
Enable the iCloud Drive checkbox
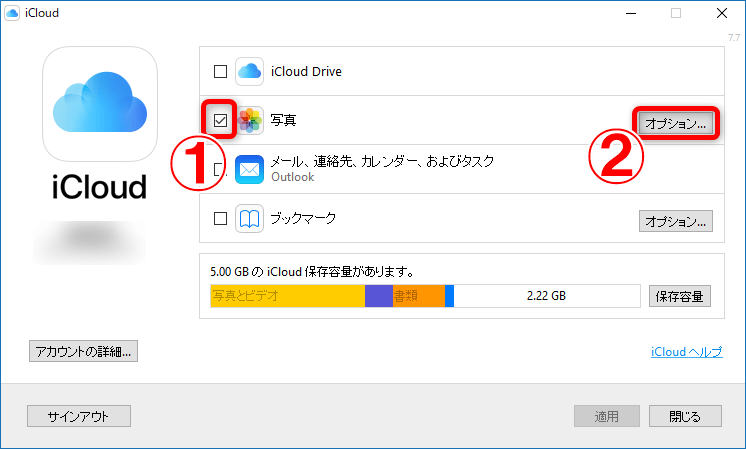[x=220, y=72]
